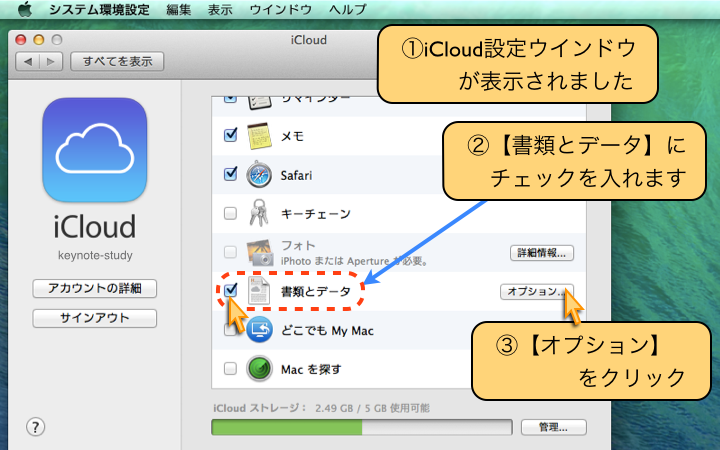Viewport: 720px width, 450px height.
Task: Click the メモ notepad icon
Action: [259, 136]
